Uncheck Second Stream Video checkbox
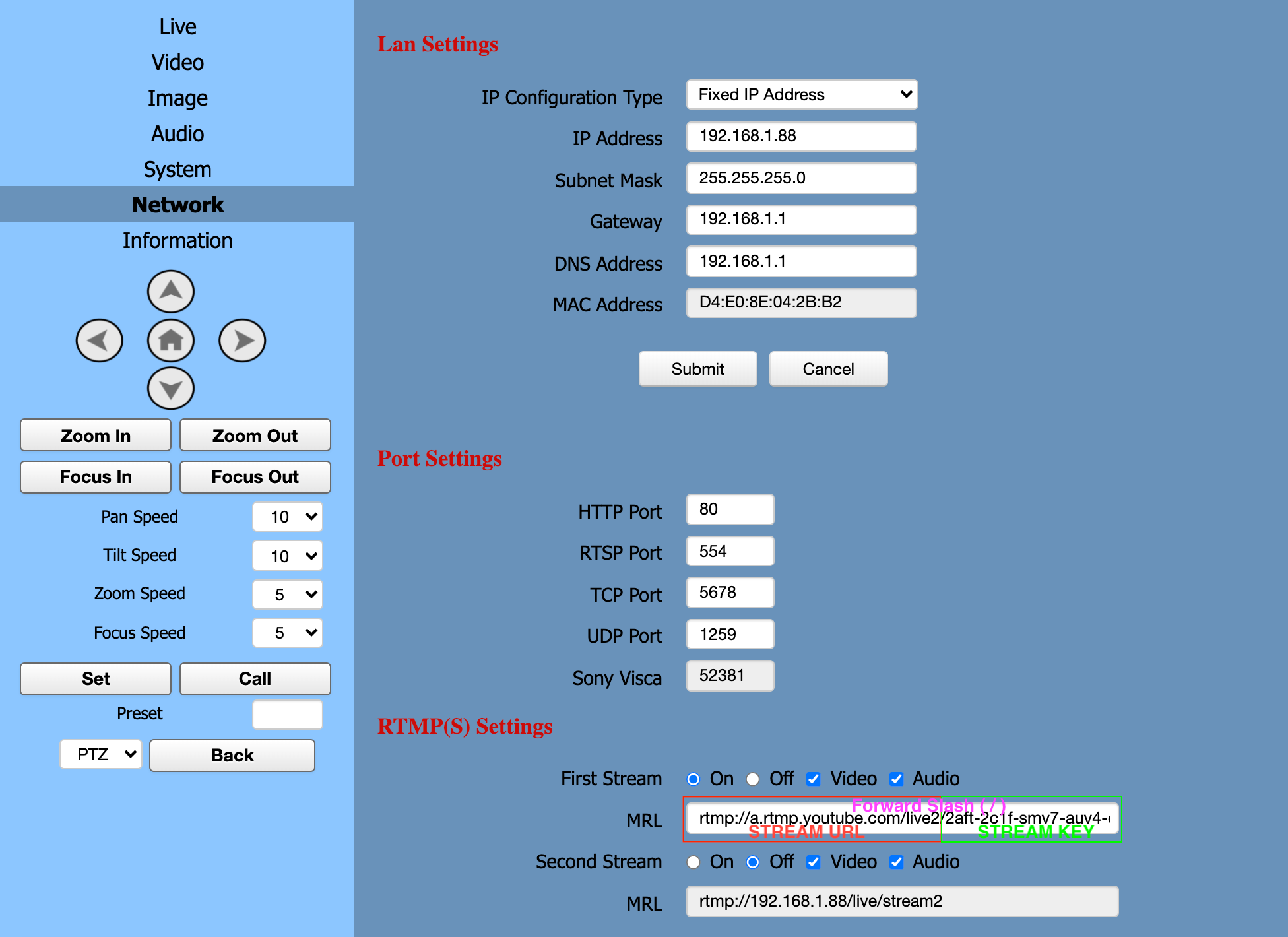The image size is (1288, 937). pyautogui.click(x=814, y=862)
